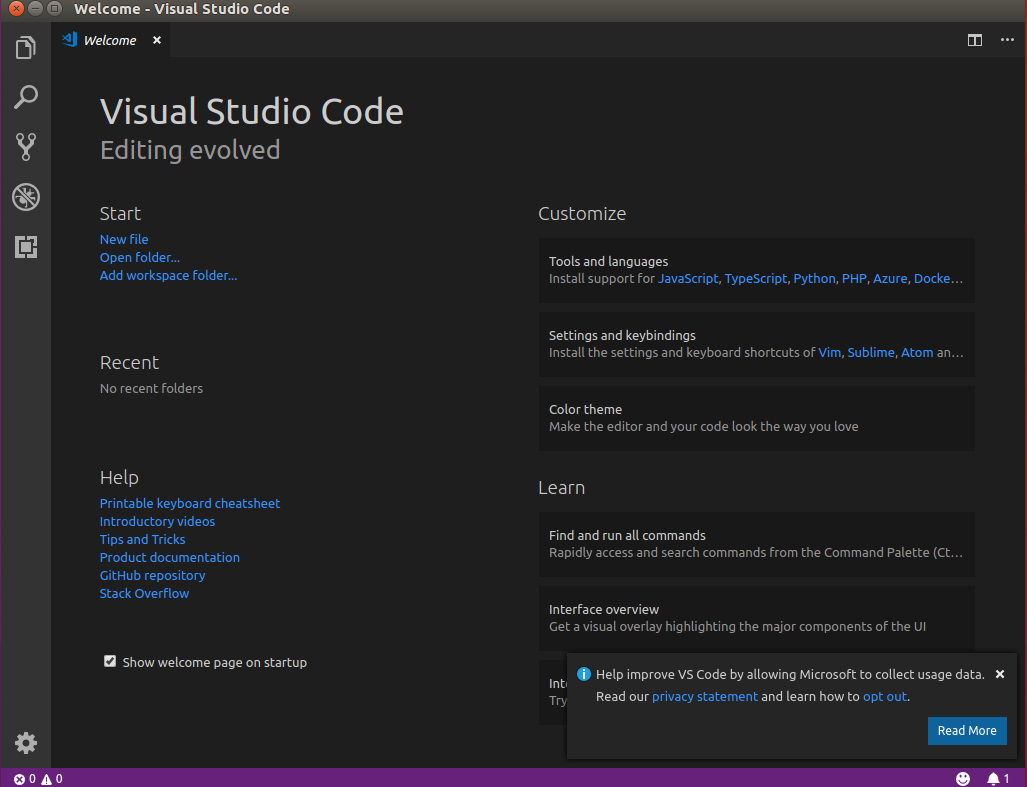Split the editor using split icon
Viewport: 1027px width, 787px height.
pyautogui.click(x=975, y=40)
